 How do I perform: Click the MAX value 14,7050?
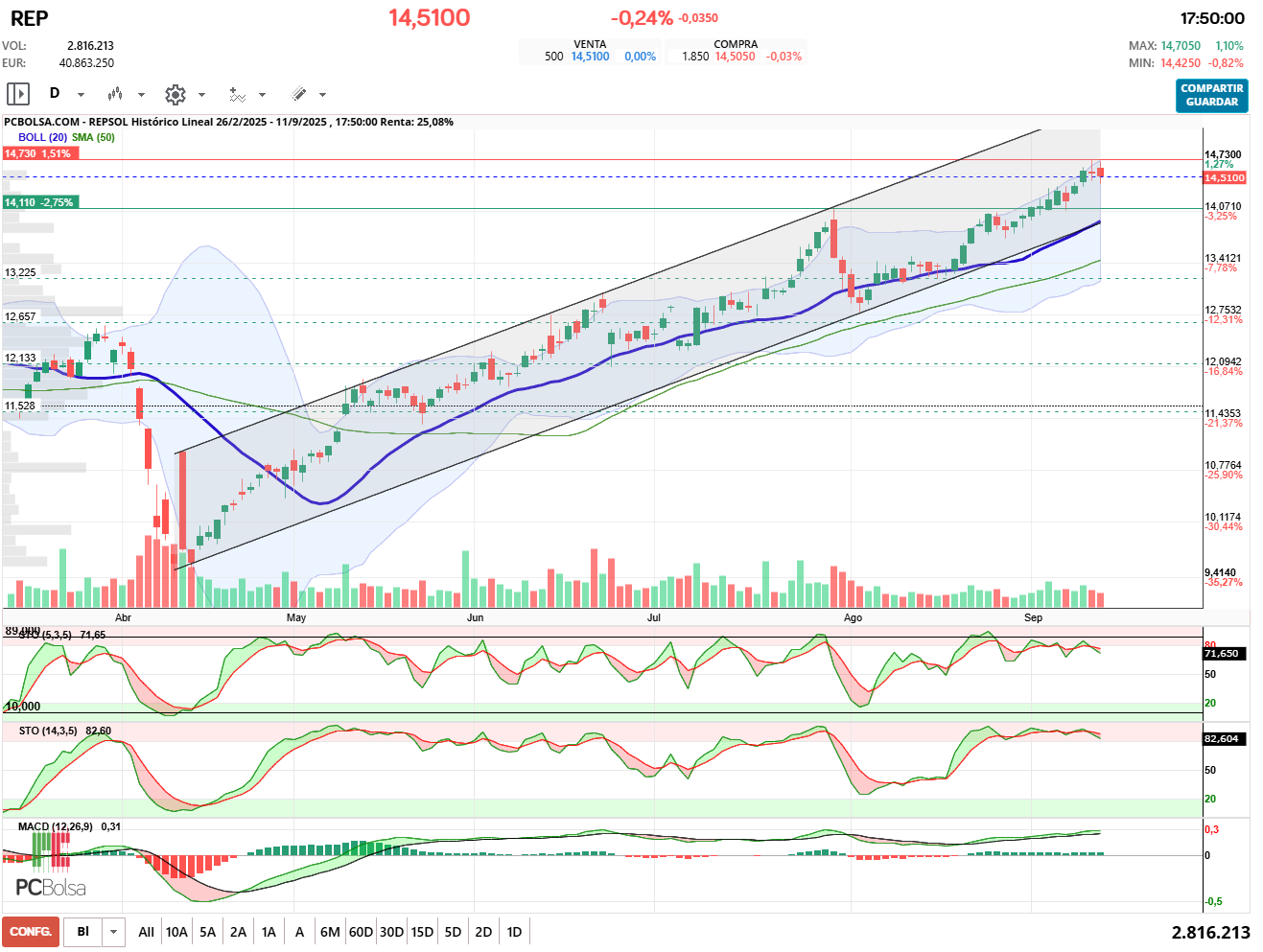point(1181,46)
